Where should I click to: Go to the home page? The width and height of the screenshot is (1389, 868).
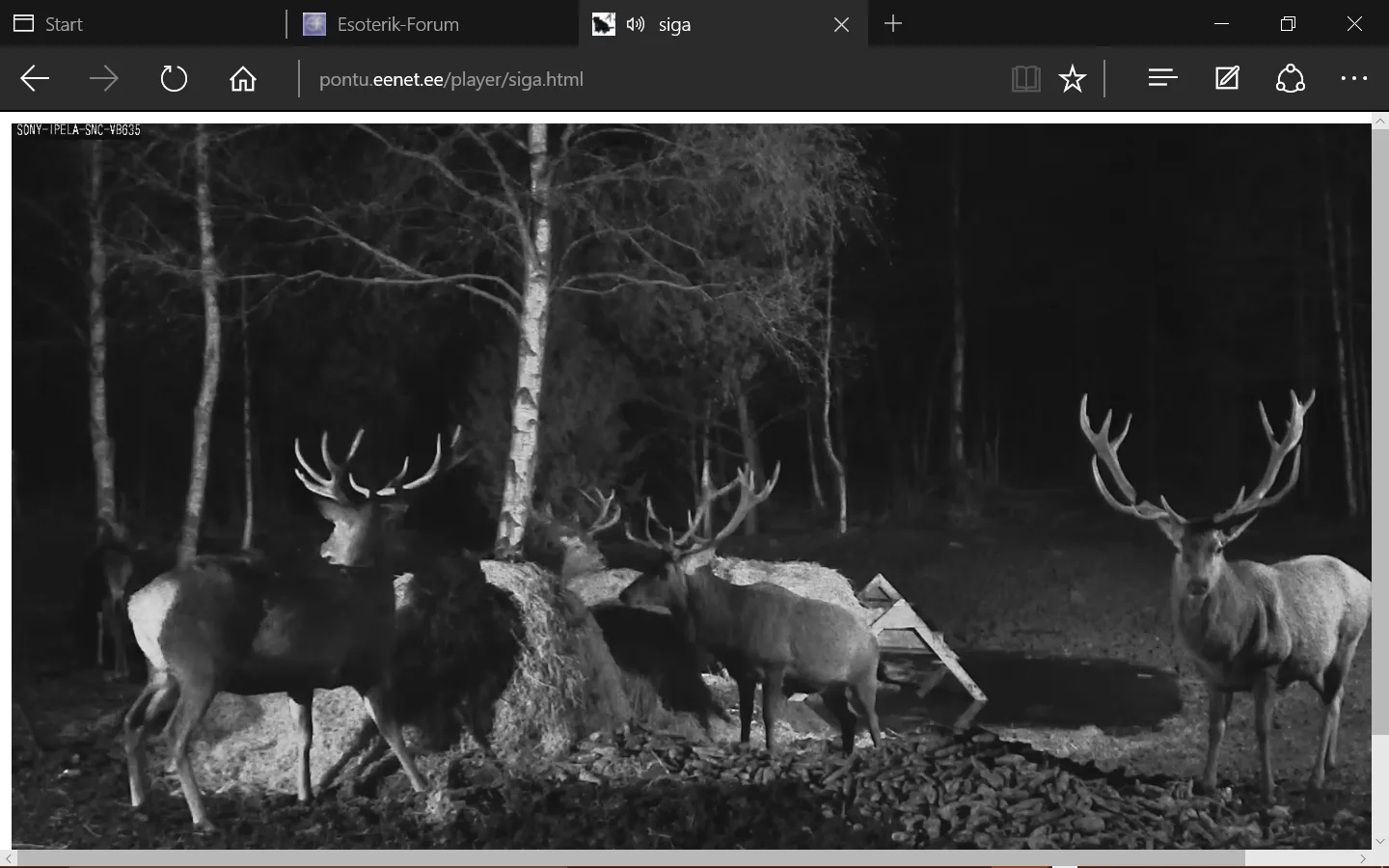(x=243, y=79)
